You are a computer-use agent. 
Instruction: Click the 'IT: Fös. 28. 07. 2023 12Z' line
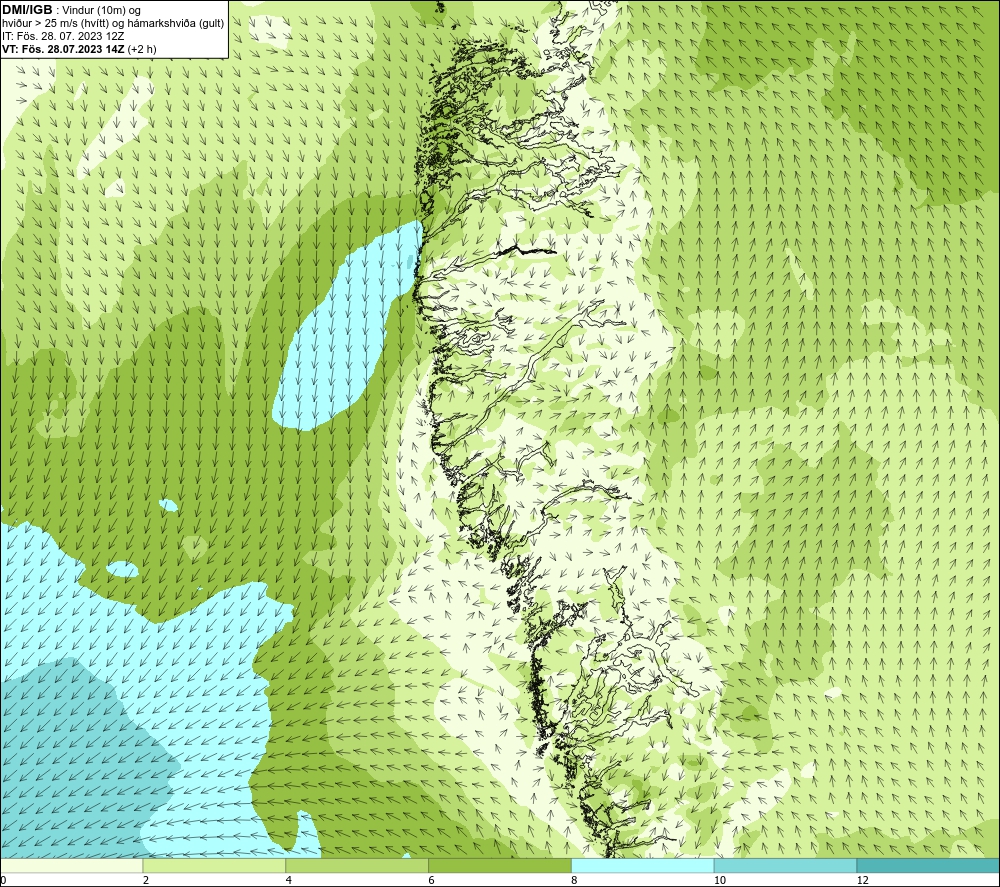(63, 36)
